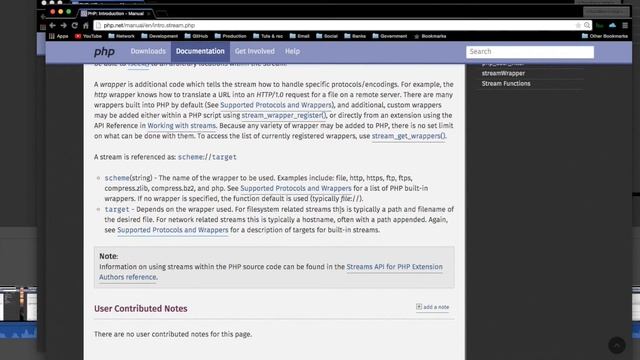
Task: Click the magnifier icon in address bar
Action: pos(587,25)
